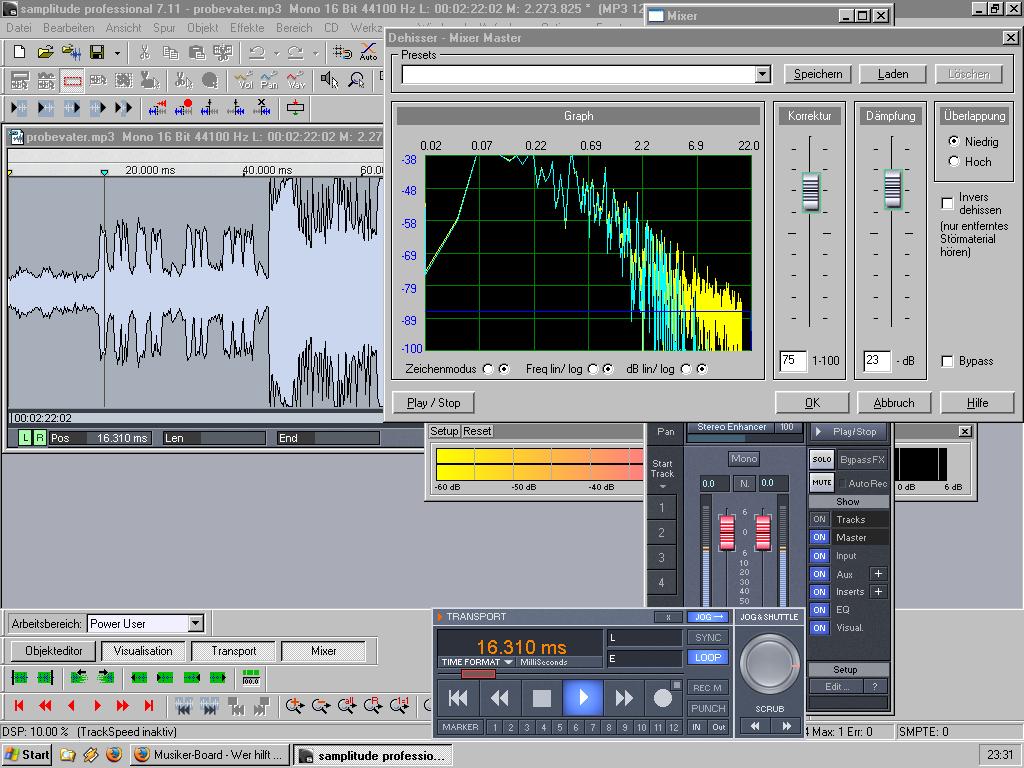Toggle the Input ON switch in mixer
This screenshot has width=1024, height=768.
[x=819, y=556]
